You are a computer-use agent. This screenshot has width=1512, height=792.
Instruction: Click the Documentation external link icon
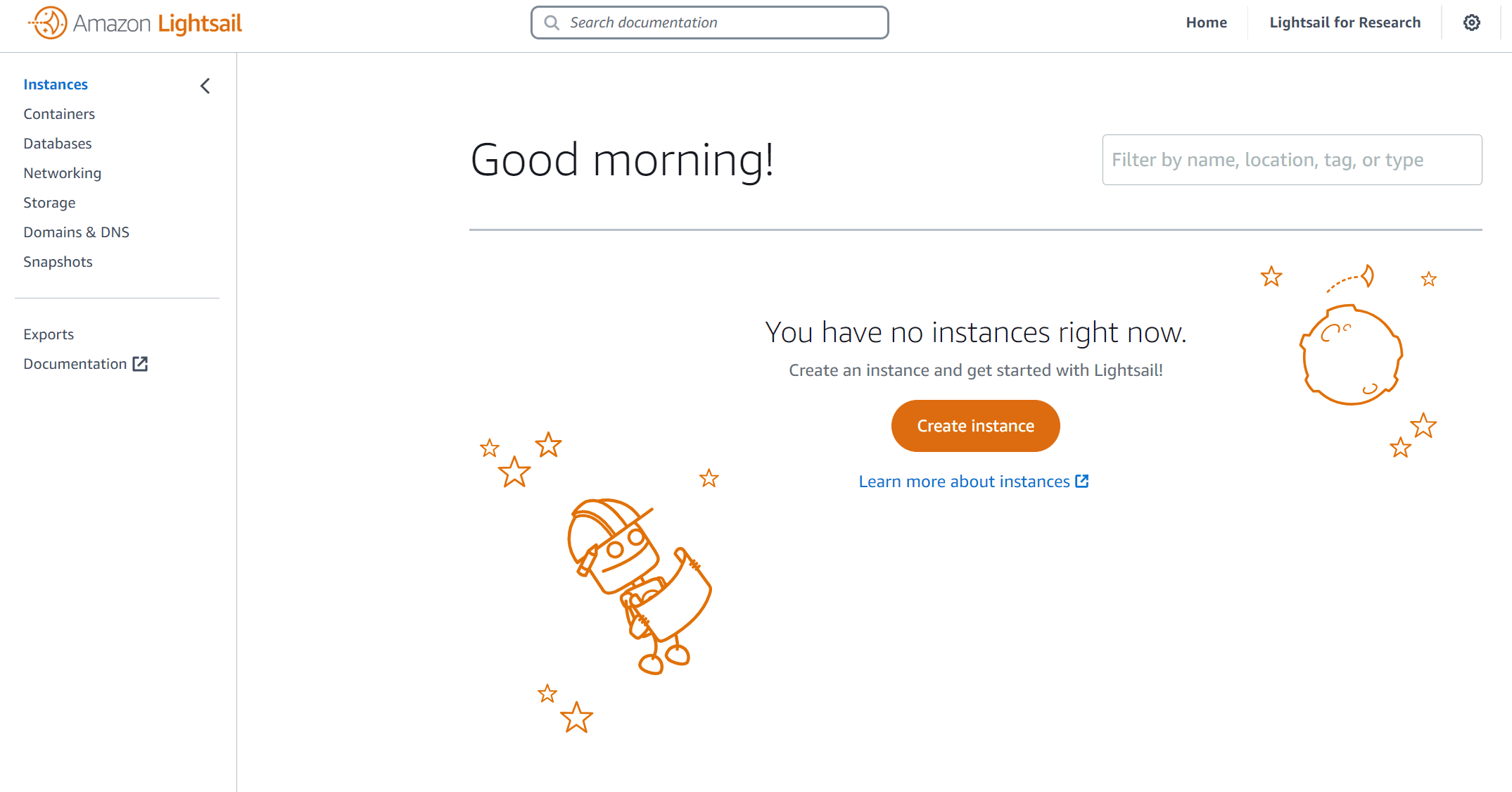(141, 364)
